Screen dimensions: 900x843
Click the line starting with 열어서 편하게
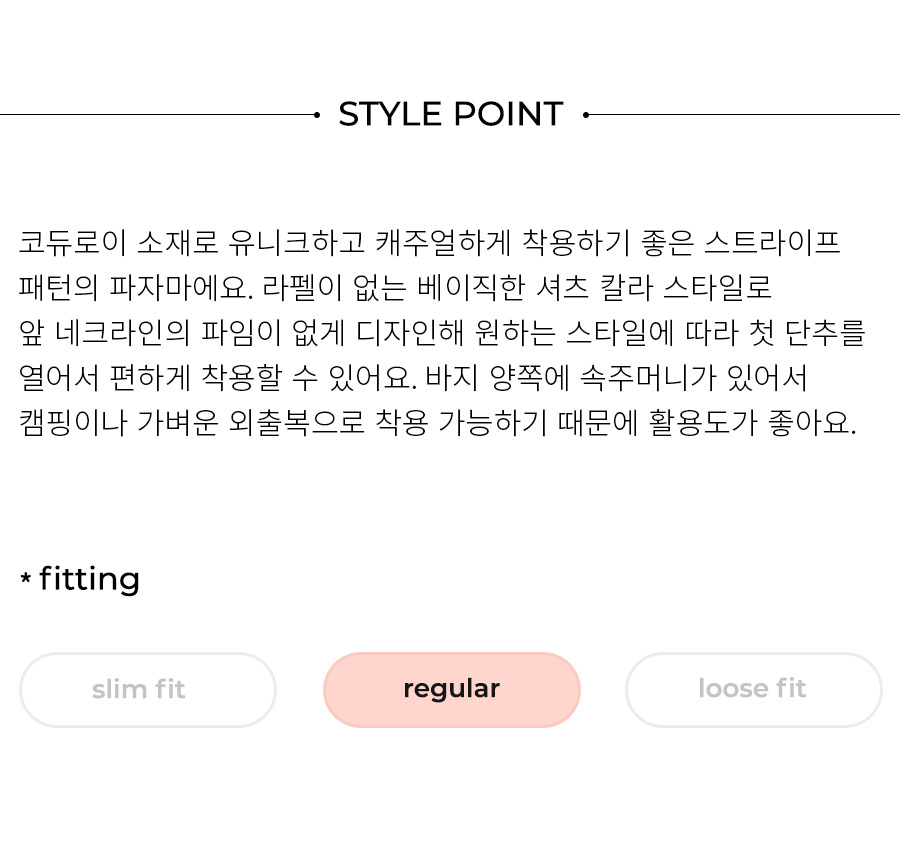tap(413, 378)
